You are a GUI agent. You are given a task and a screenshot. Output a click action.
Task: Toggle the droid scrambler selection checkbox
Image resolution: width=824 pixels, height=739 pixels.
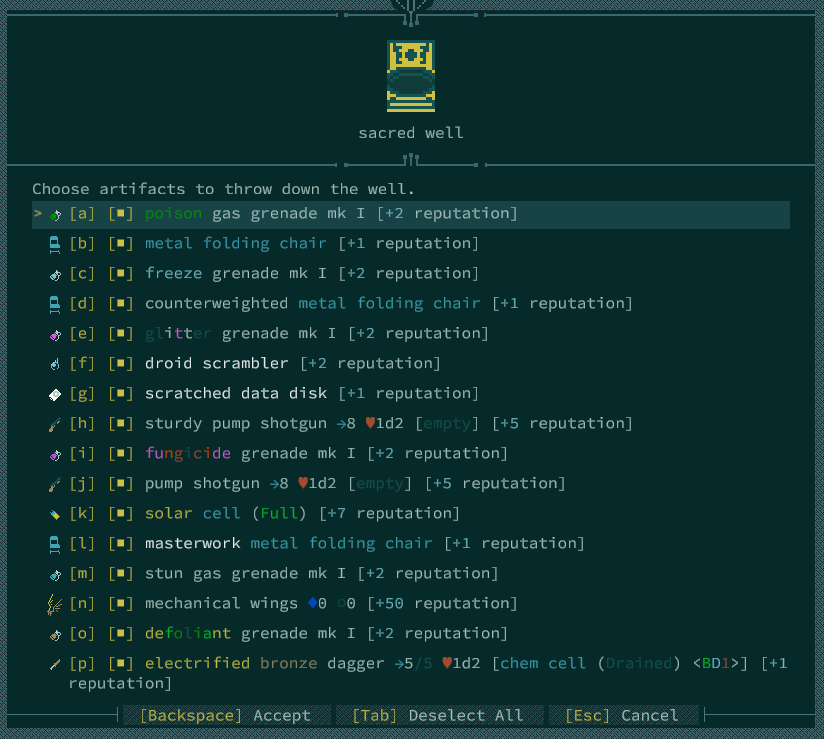click(120, 364)
